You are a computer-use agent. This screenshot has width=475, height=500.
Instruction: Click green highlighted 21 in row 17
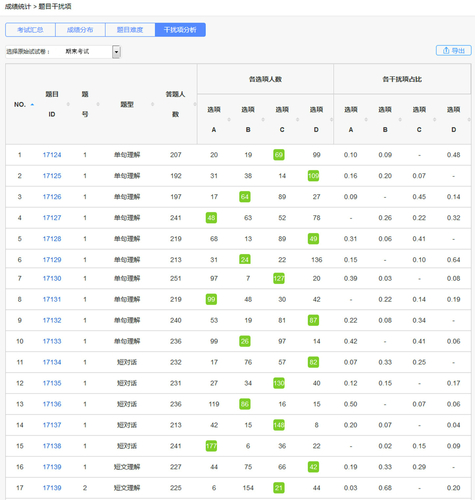(279, 488)
